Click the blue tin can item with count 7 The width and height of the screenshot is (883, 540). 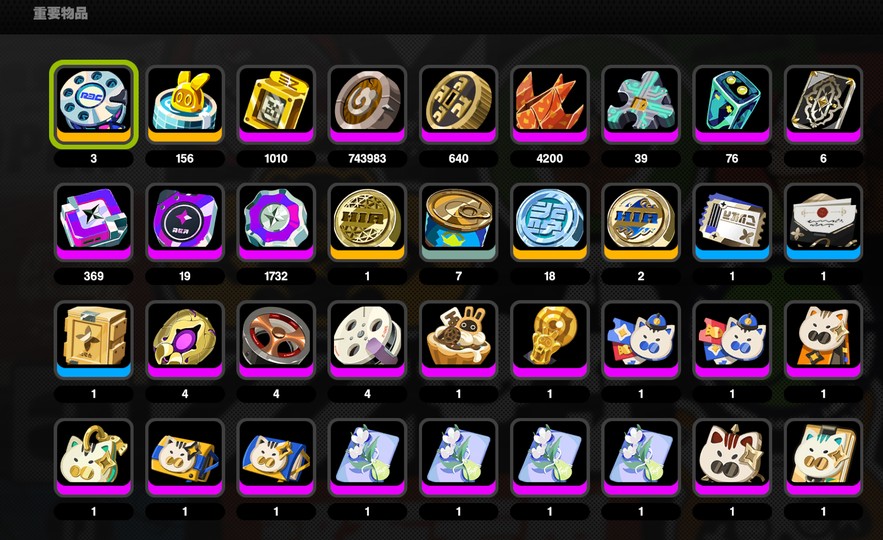pyautogui.click(x=458, y=222)
